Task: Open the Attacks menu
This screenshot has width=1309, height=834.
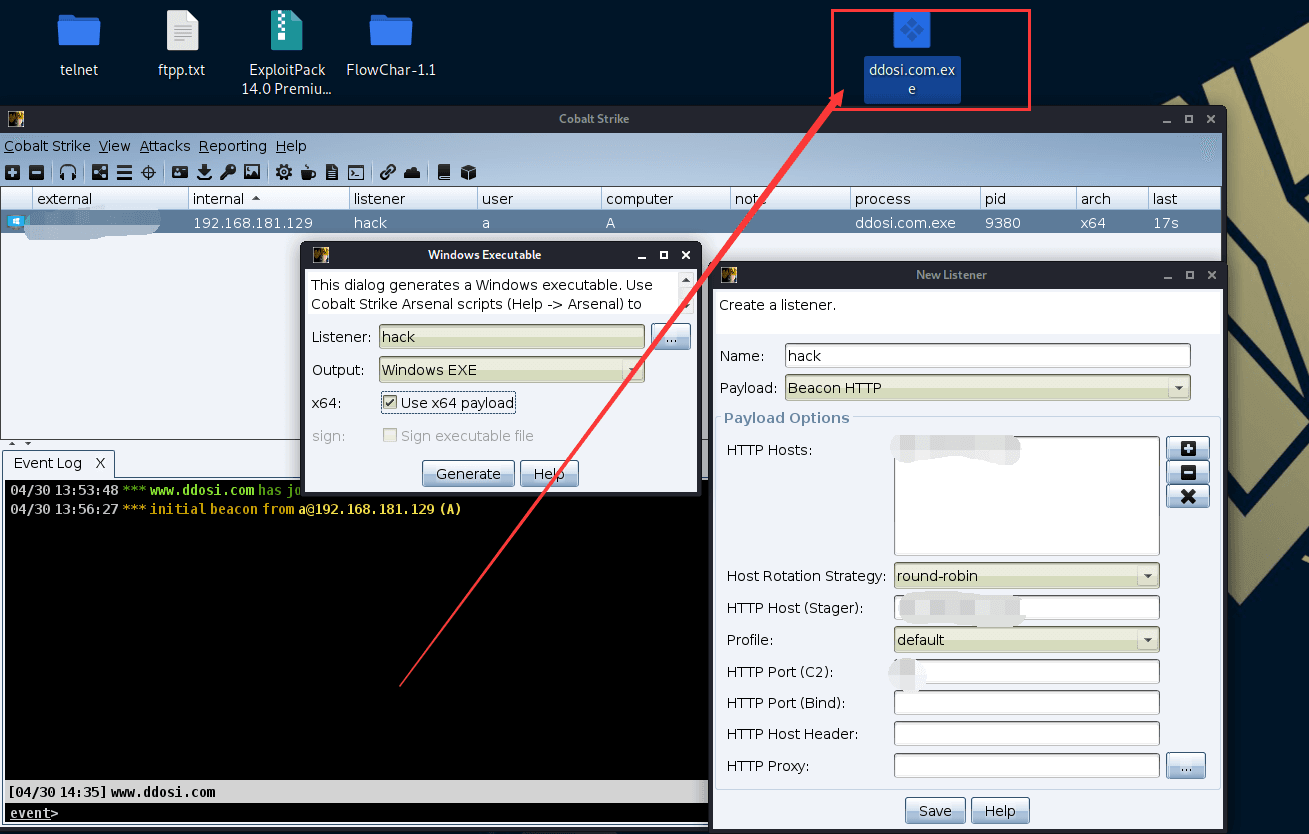Action: (165, 146)
